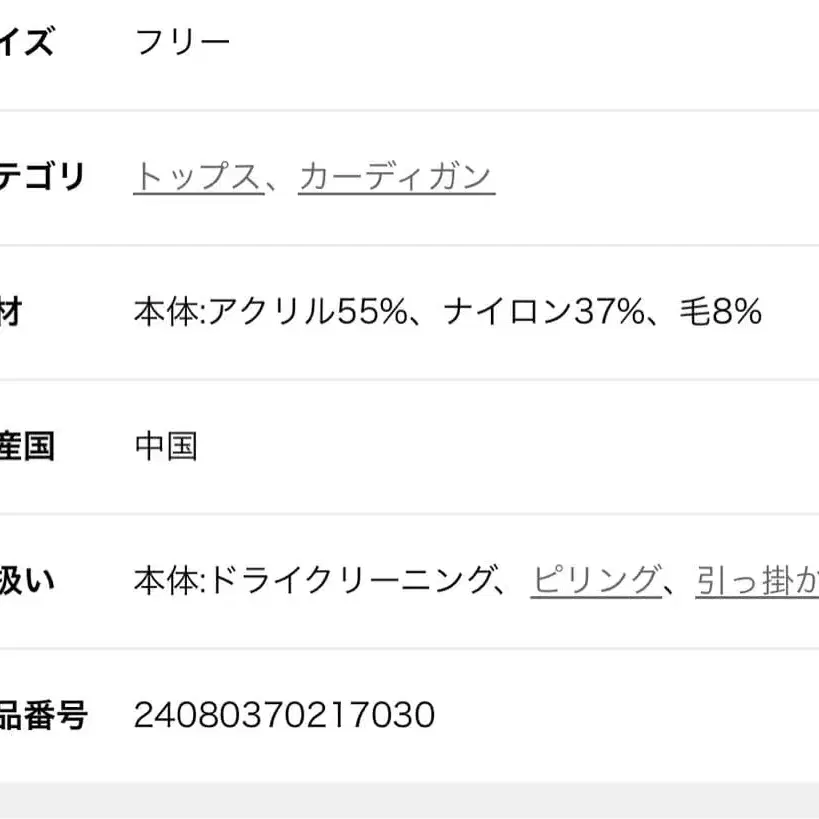The width and height of the screenshot is (819, 819).
Task: Click the product number 24080370217030
Action: click(284, 715)
